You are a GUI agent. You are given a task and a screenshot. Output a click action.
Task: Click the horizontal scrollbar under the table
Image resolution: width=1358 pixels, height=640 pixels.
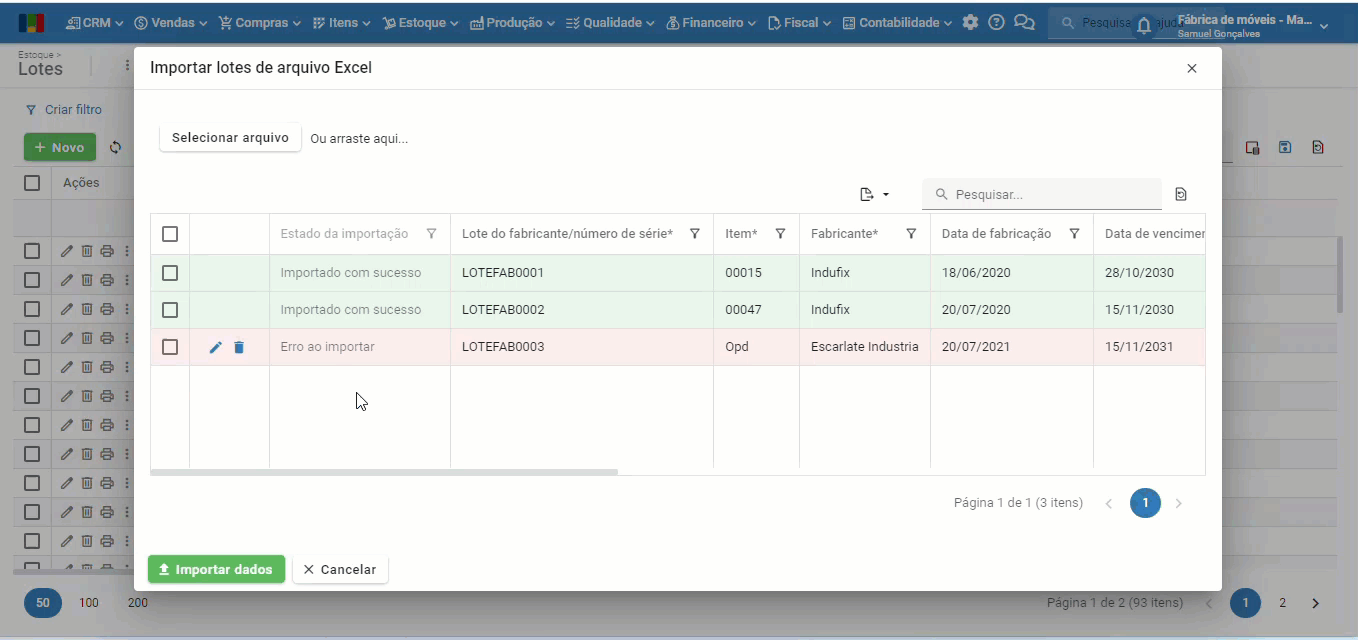385,472
